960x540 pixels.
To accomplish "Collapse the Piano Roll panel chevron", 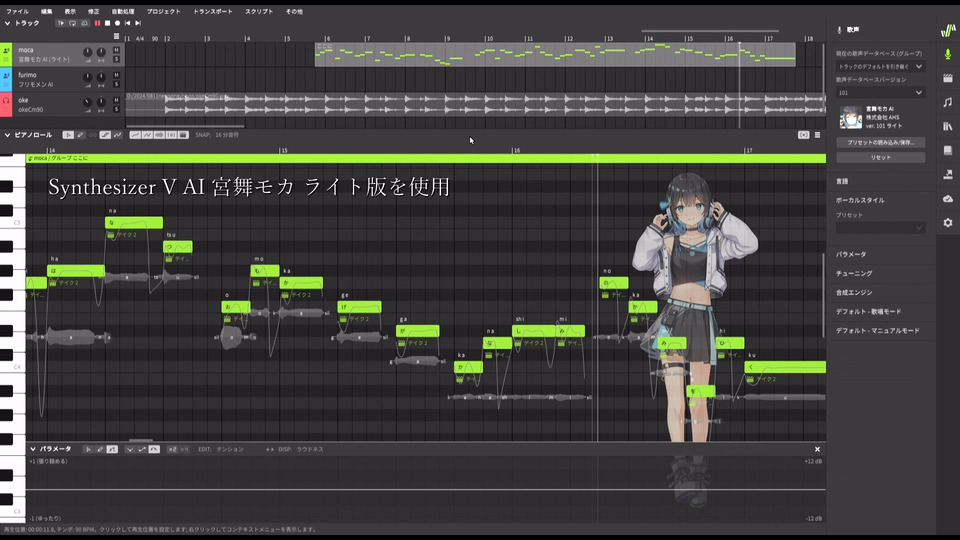I will (7, 135).
